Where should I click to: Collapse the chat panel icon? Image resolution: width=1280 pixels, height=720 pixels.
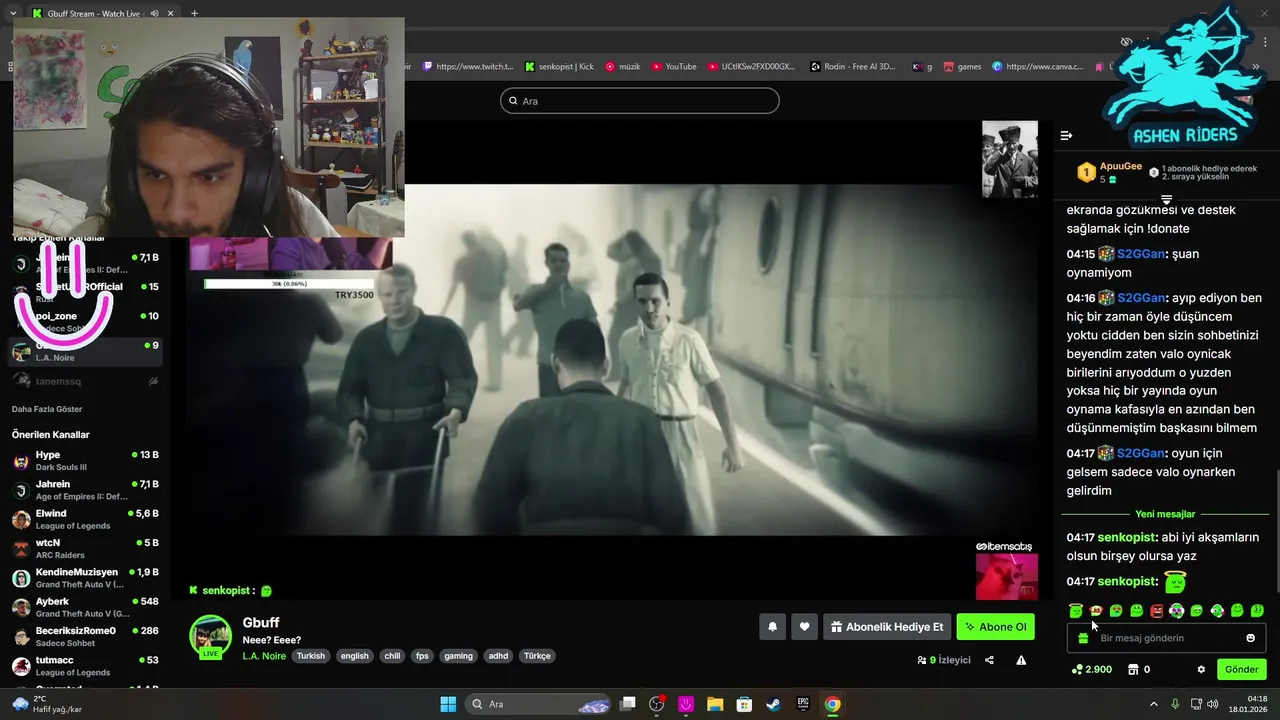coord(1066,135)
